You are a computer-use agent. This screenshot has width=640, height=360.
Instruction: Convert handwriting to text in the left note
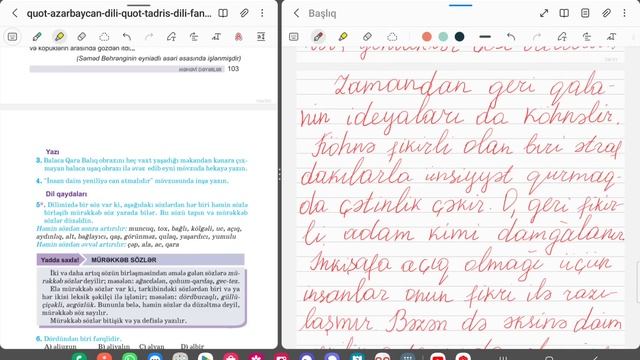(x=216, y=37)
